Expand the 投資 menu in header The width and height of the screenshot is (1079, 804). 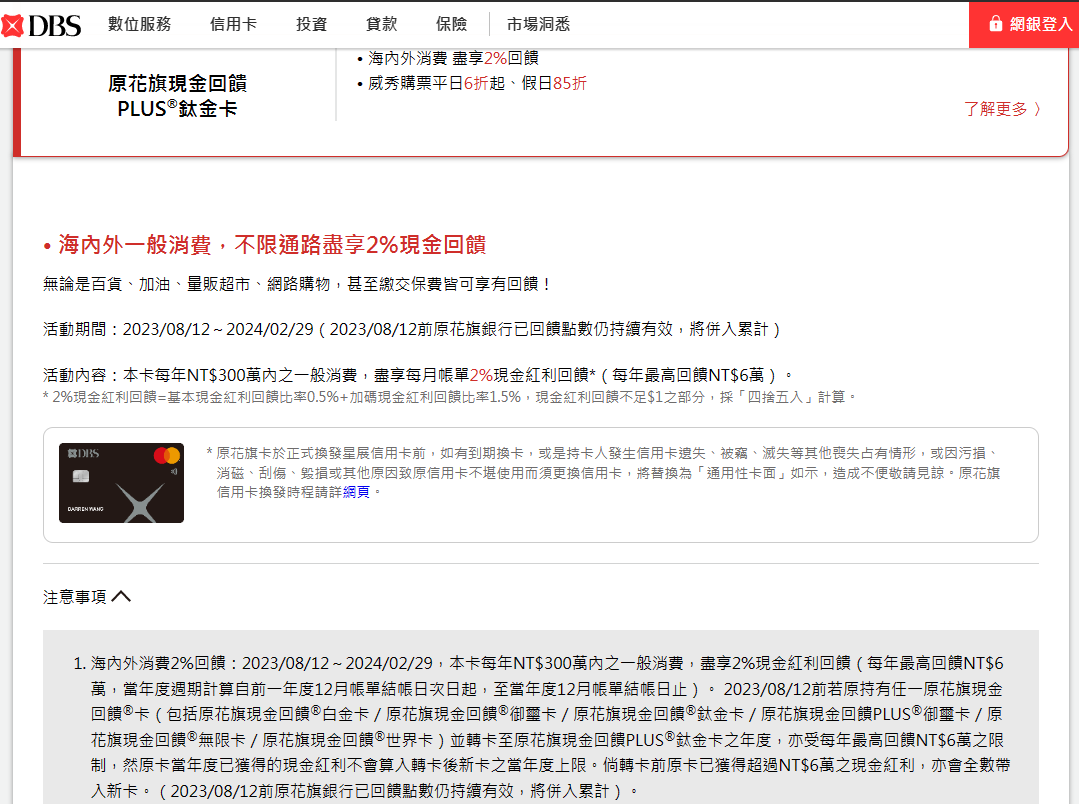click(x=311, y=25)
